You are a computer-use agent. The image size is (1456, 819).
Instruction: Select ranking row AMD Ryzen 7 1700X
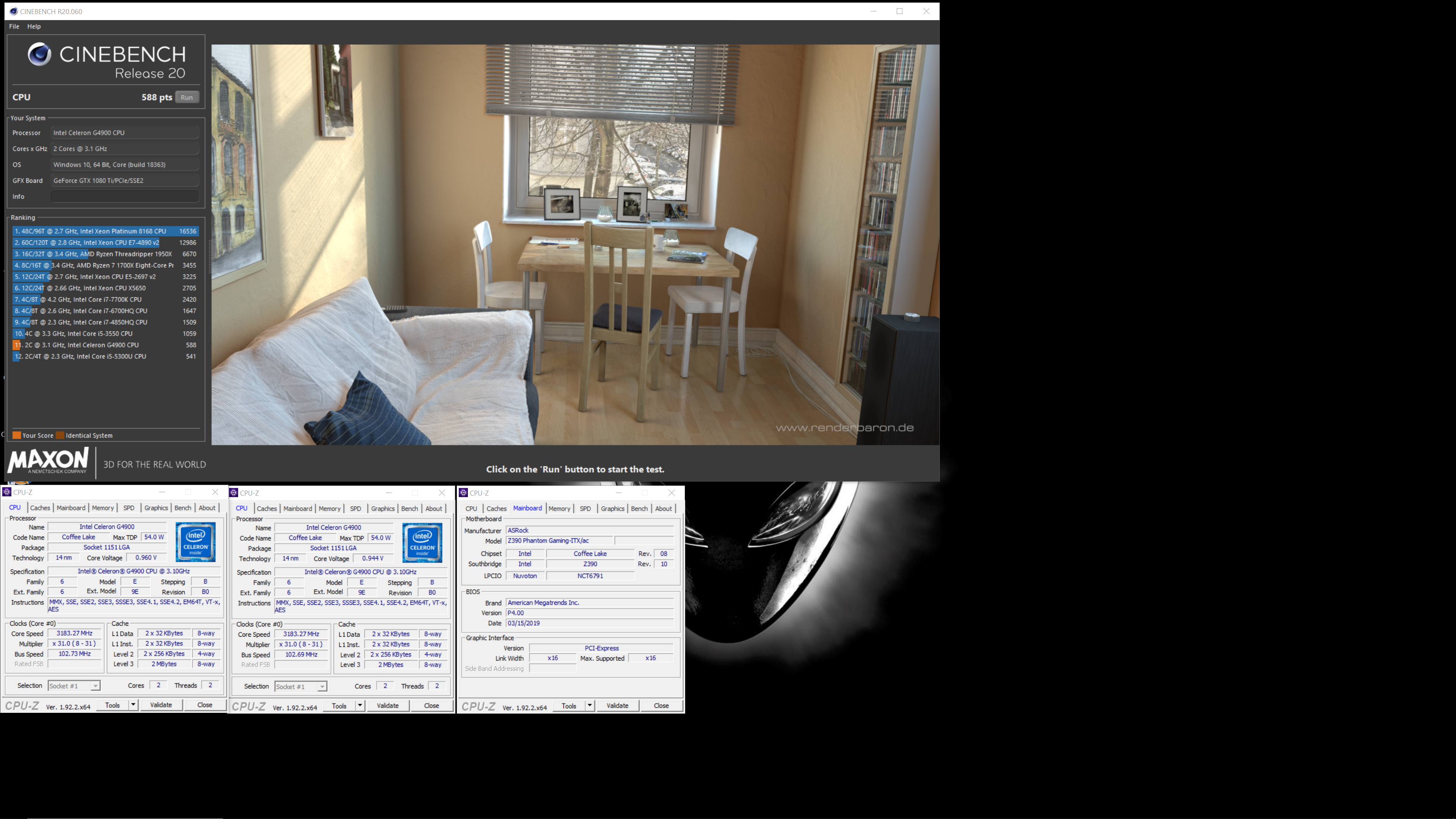105,265
